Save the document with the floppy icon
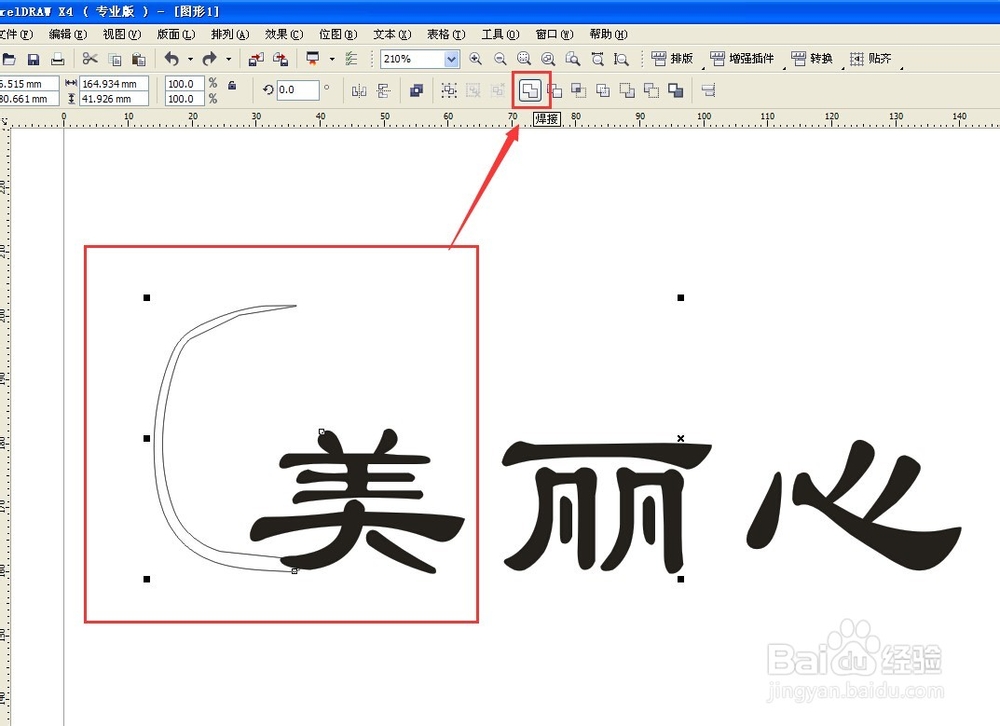1000x726 pixels. click(33, 59)
